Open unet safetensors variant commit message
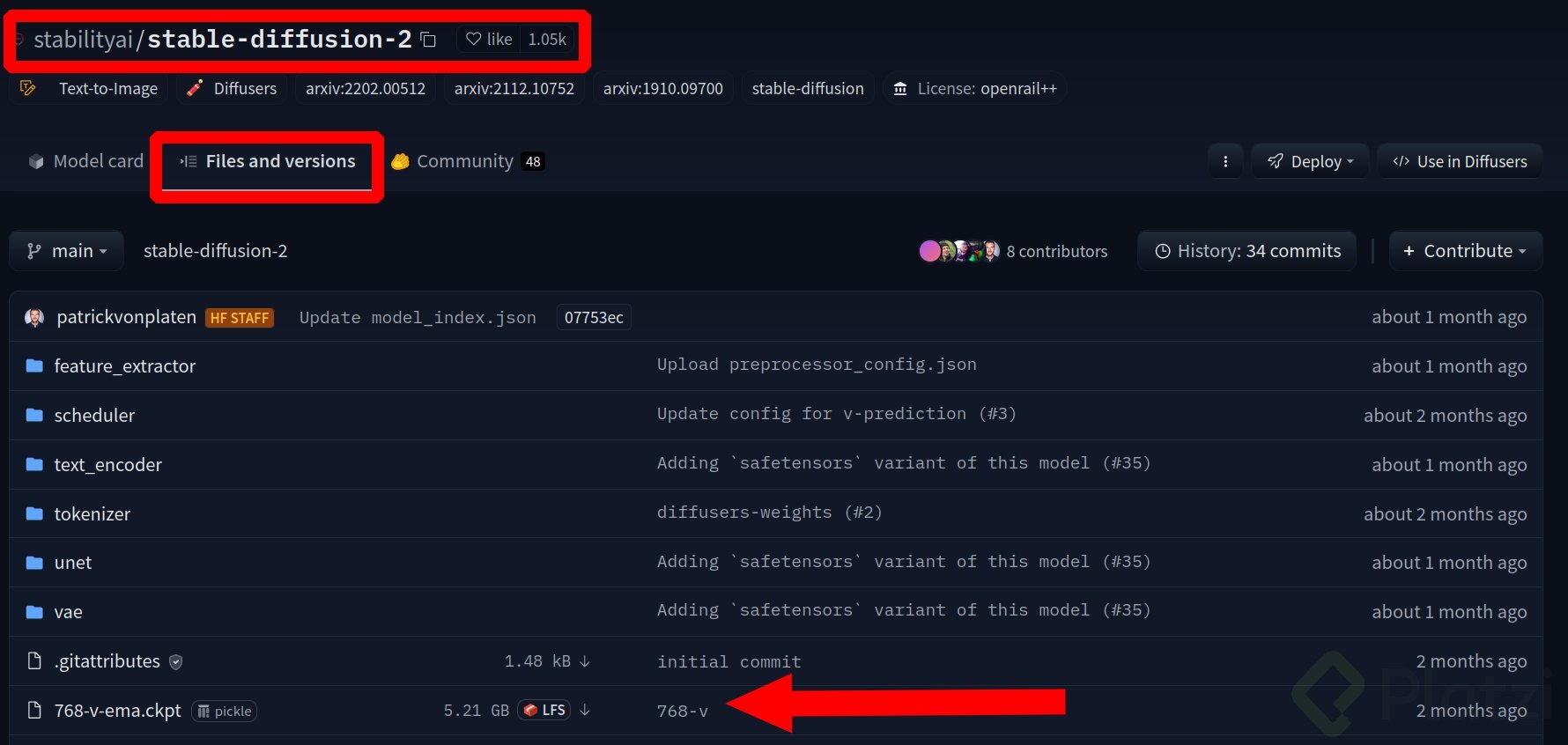This screenshot has width=1568, height=745. (904, 562)
